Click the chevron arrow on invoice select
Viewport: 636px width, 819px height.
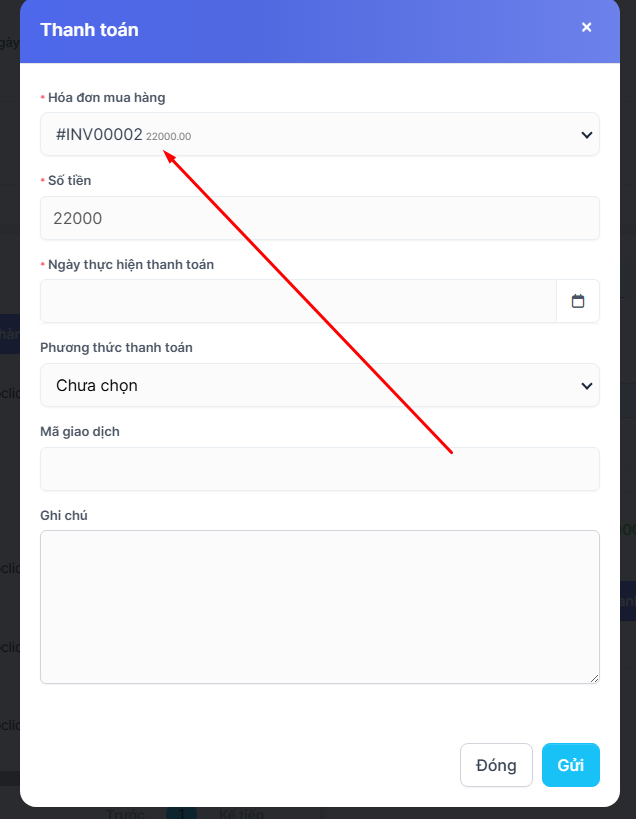click(x=586, y=135)
